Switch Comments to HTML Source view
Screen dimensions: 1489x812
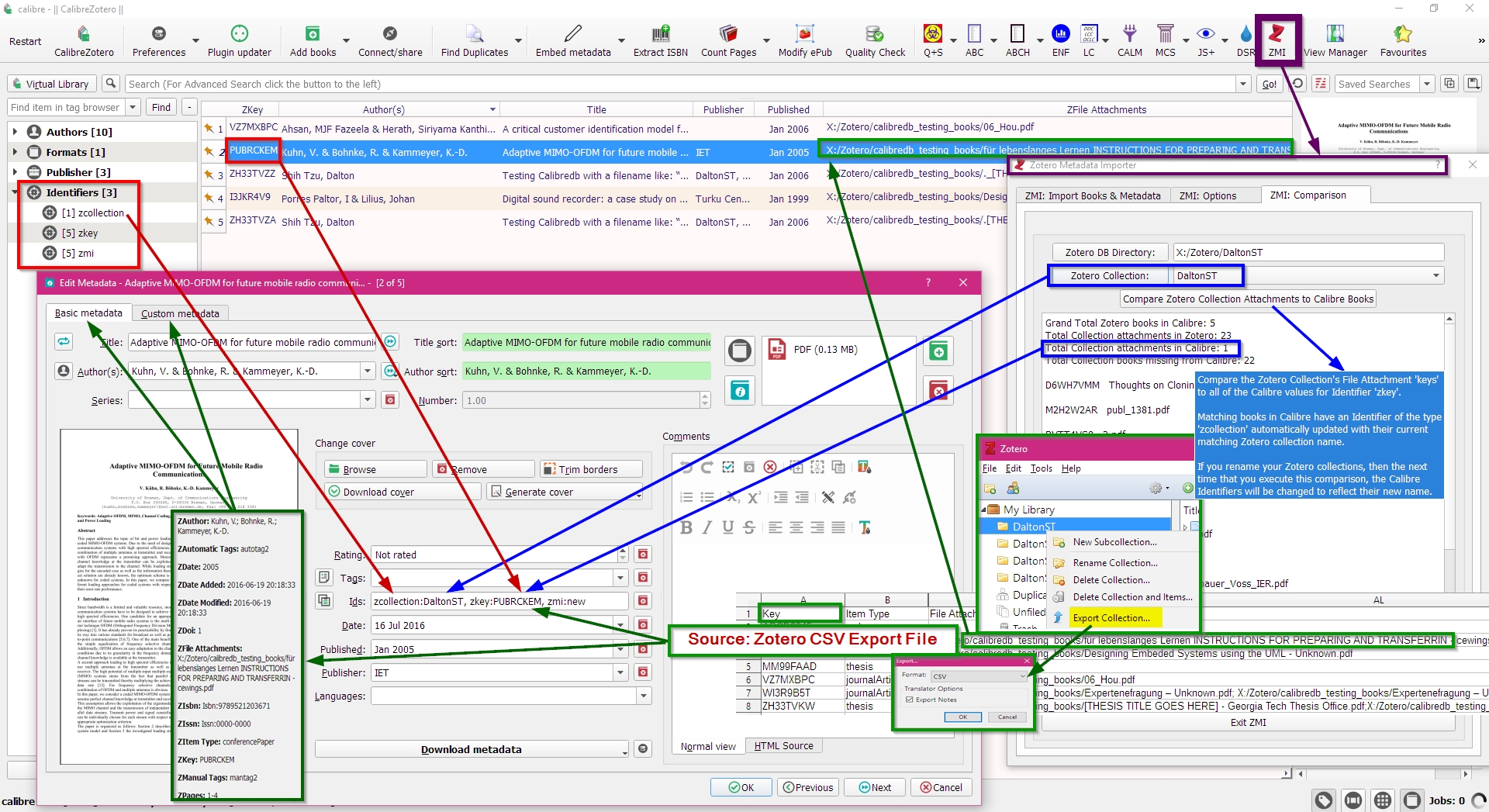coord(783,746)
